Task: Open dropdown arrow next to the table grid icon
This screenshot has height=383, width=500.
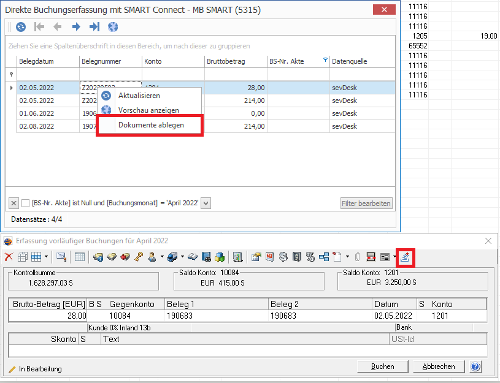Action: click(46, 257)
